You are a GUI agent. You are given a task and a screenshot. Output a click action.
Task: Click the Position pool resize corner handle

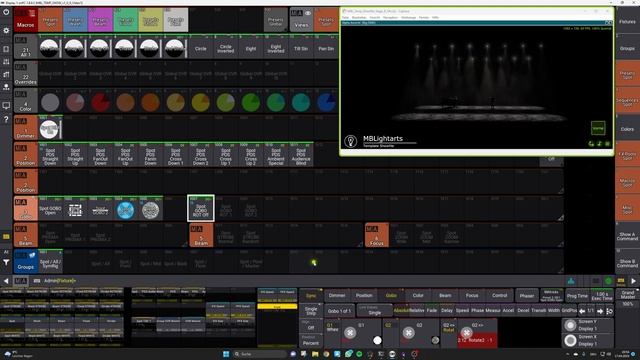click(560, 190)
